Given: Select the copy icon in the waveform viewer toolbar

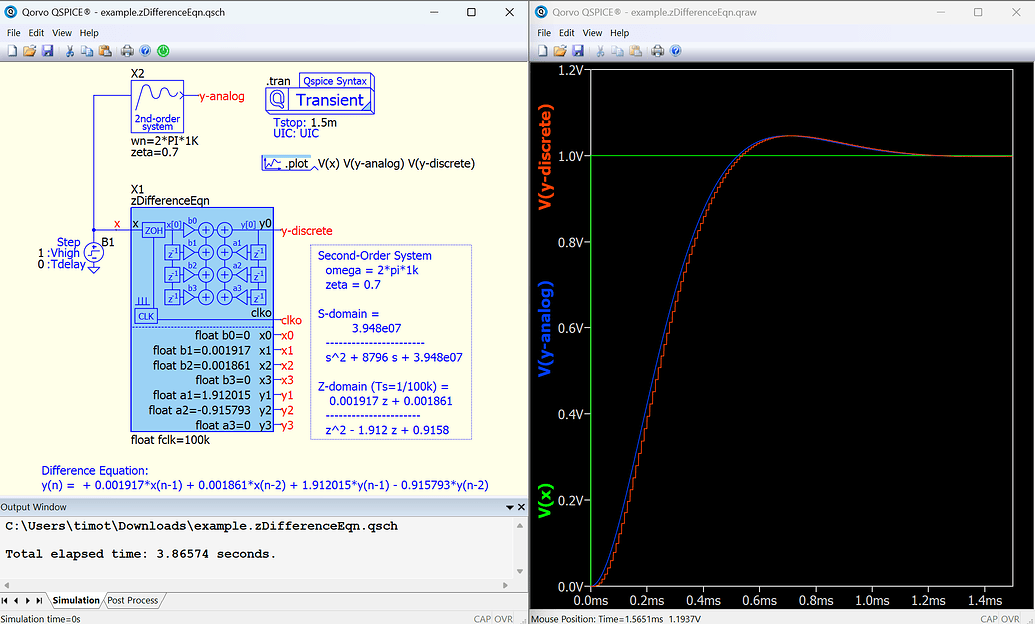Looking at the screenshot, I should (x=617, y=50).
